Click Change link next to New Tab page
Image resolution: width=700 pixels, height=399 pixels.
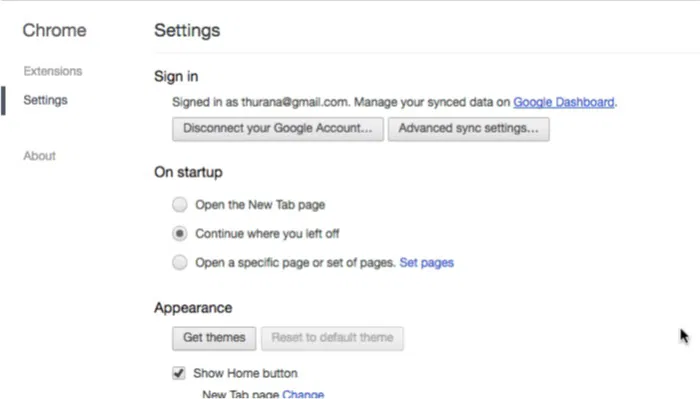(x=303, y=394)
